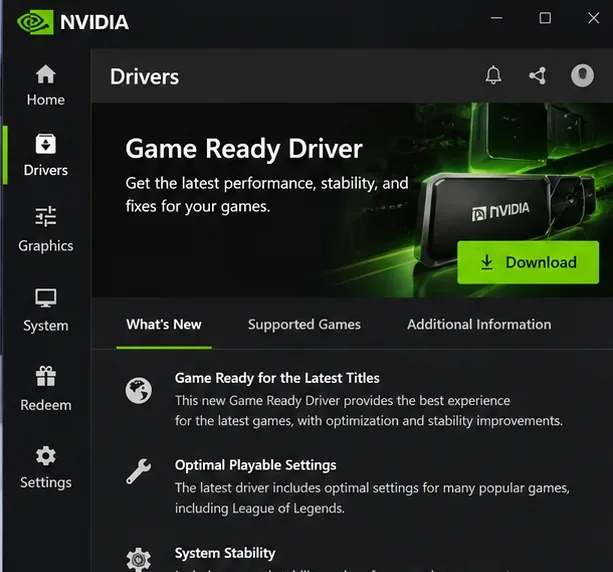The image size is (613, 572).
Task: Click the wrench icon for Optimal Playable Settings
Action: [138, 471]
